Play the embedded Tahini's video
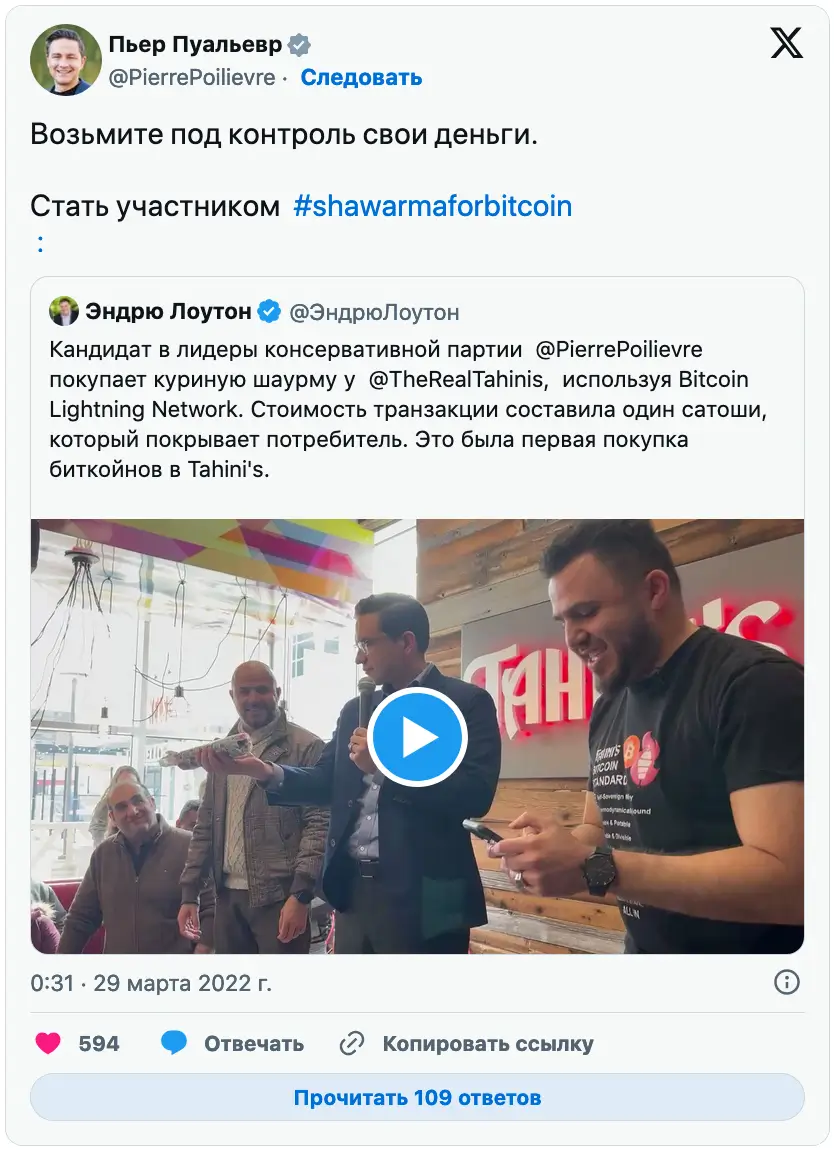The width and height of the screenshot is (834, 1150). (417, 737)
